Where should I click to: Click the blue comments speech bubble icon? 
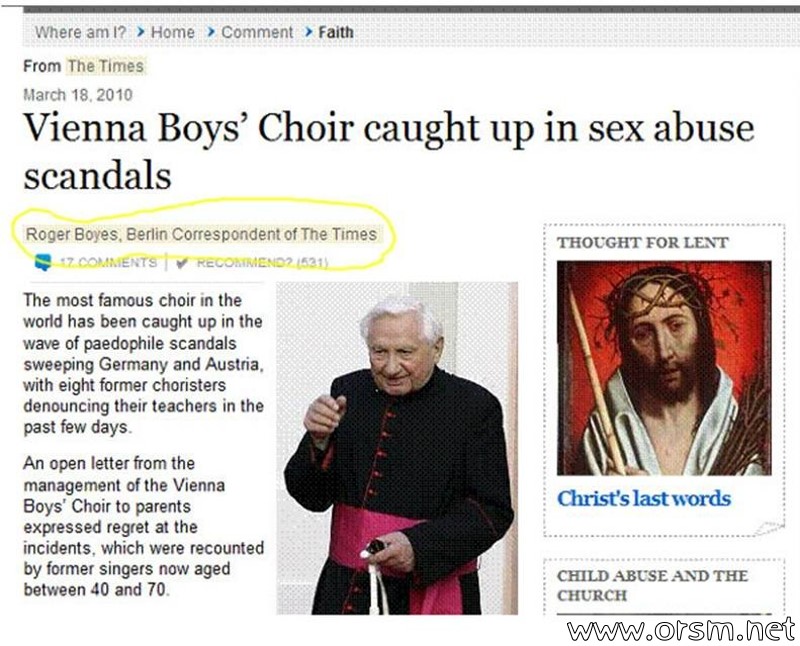click(43, 262)
